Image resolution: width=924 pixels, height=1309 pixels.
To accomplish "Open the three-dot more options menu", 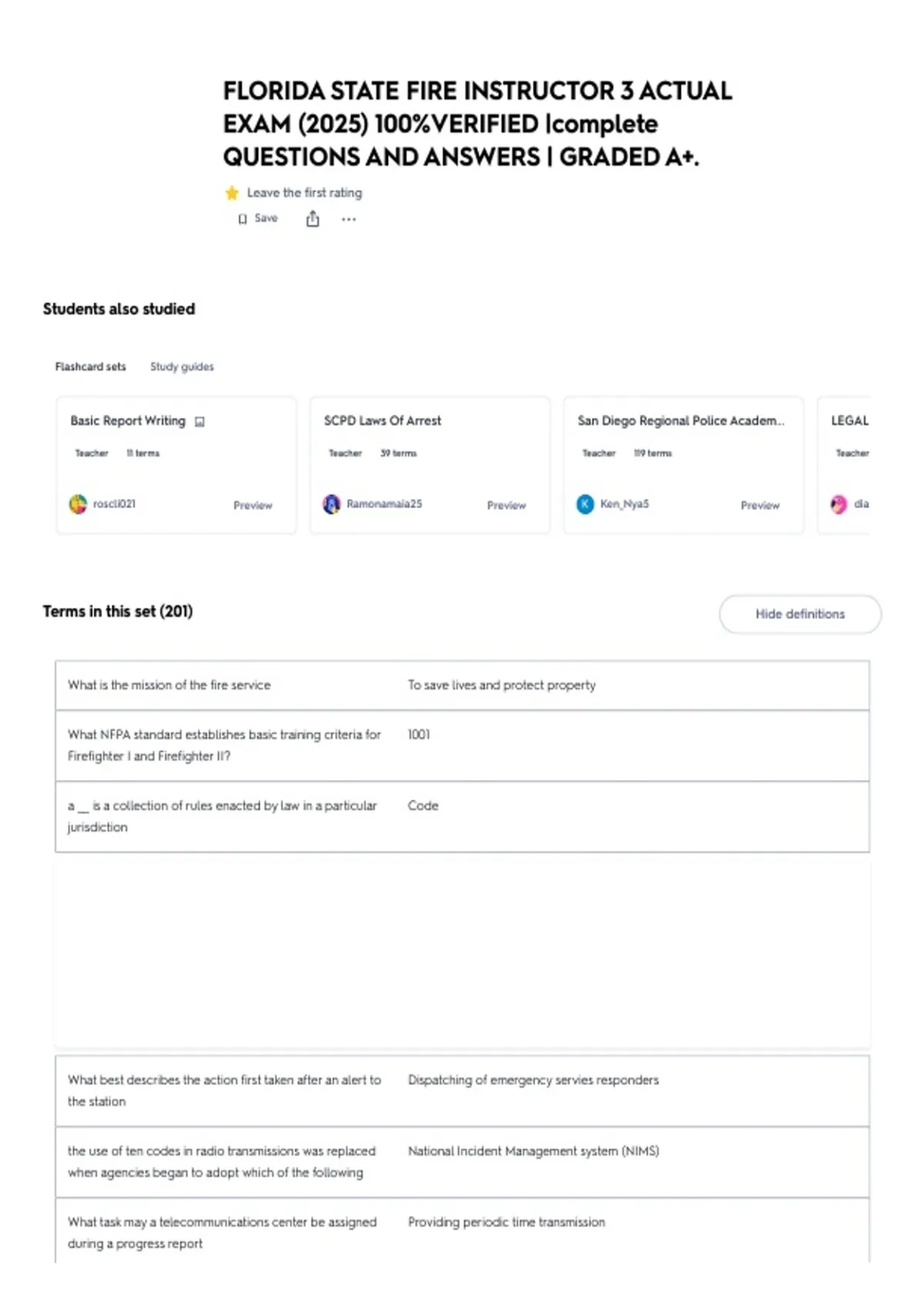I will tap(349, 219).
